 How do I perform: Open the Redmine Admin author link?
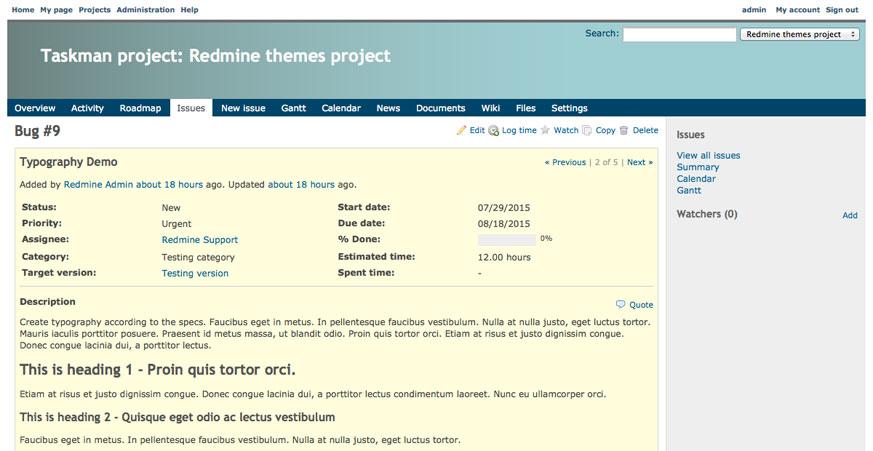(99, 184)
